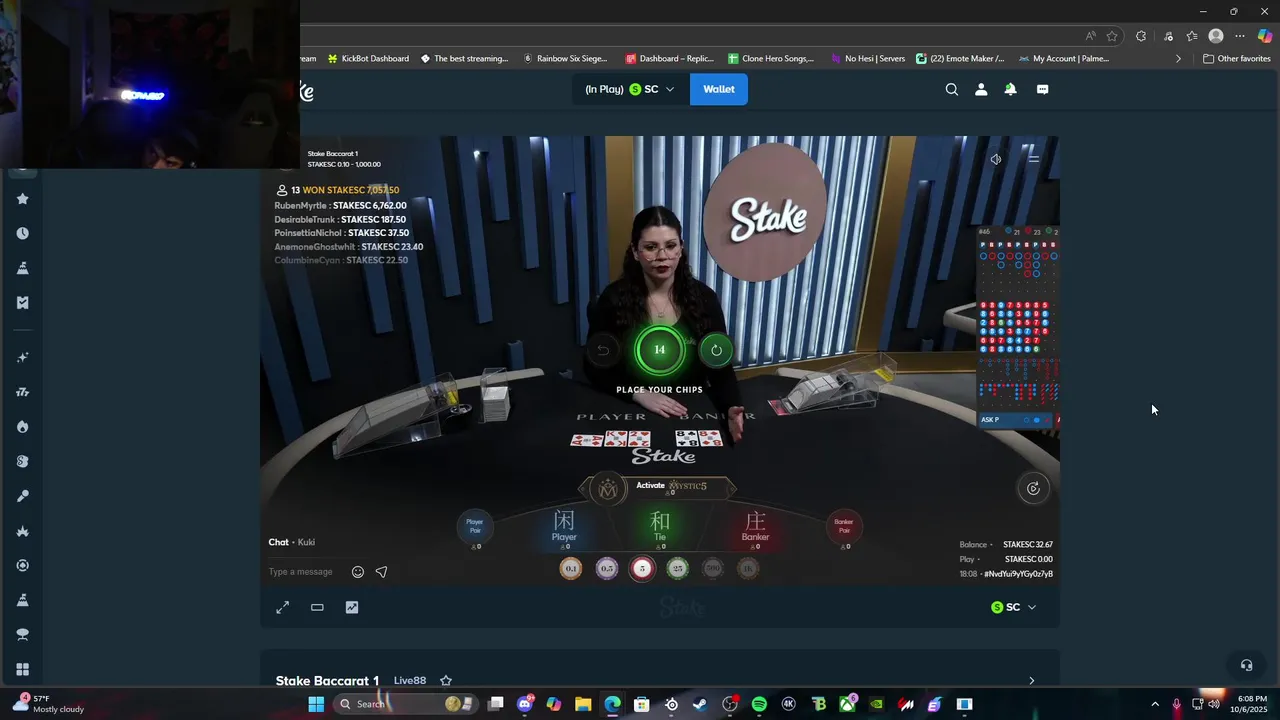The width and height of the screenshot is (1280, 720).
Task: Select the 0.1 chip
Action: [x=571, y=568]
